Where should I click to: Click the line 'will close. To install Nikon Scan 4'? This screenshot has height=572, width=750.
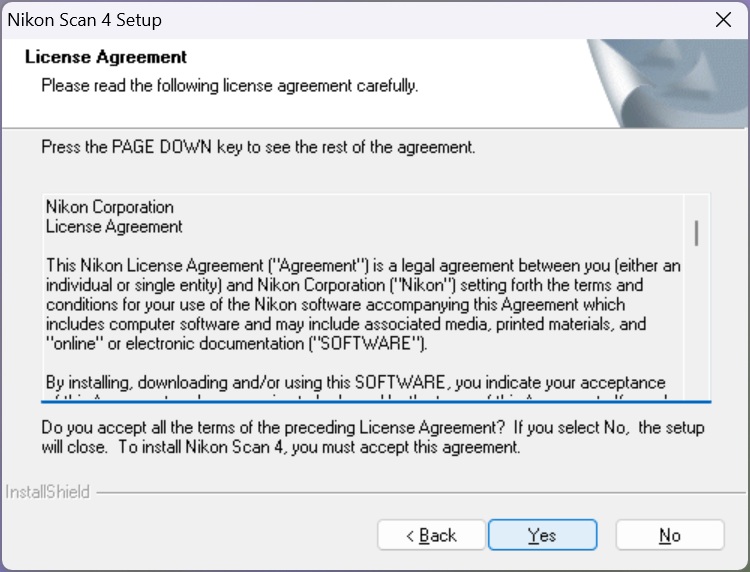click(281, 448)
